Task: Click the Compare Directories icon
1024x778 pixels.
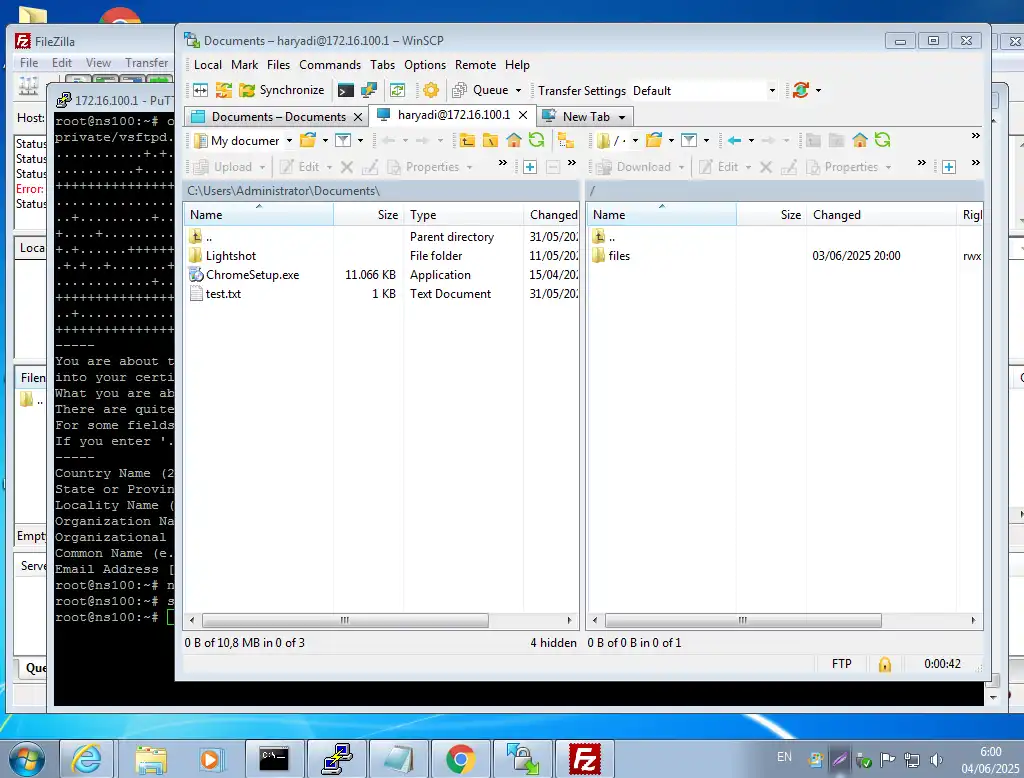Action: (x=200, y=90)
